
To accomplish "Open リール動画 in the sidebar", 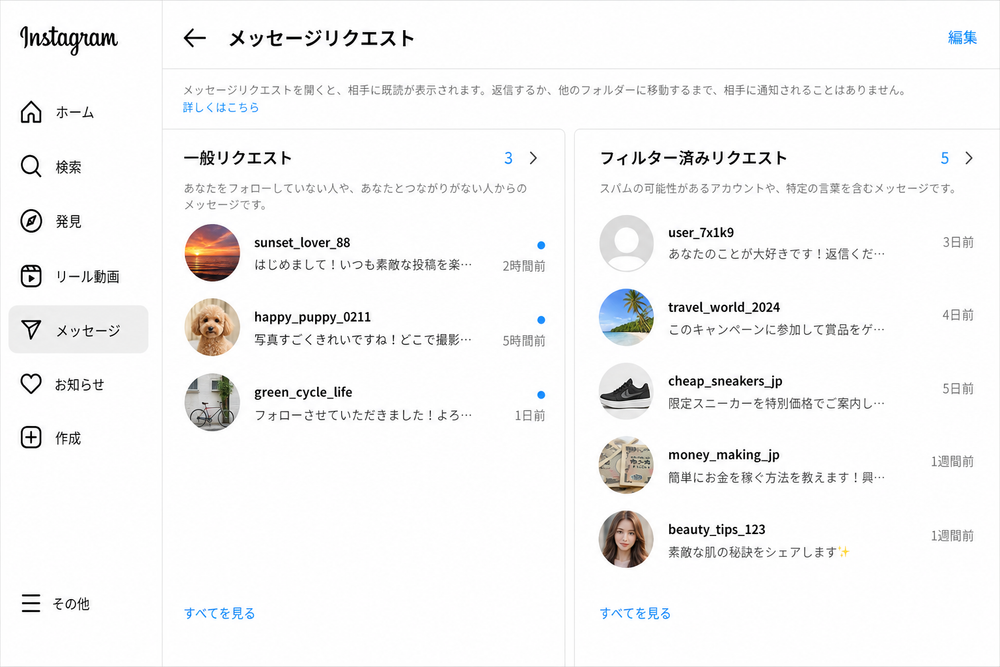I will [x=87, y=277].
